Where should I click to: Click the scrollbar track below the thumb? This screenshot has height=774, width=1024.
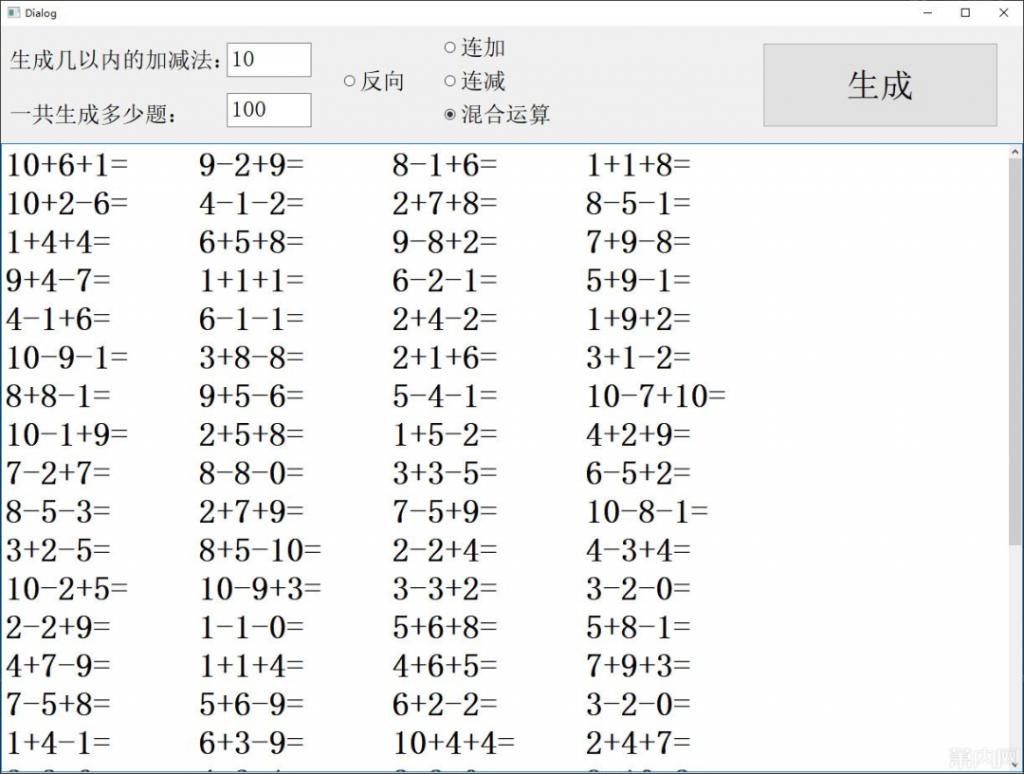tap(1014, 650)
